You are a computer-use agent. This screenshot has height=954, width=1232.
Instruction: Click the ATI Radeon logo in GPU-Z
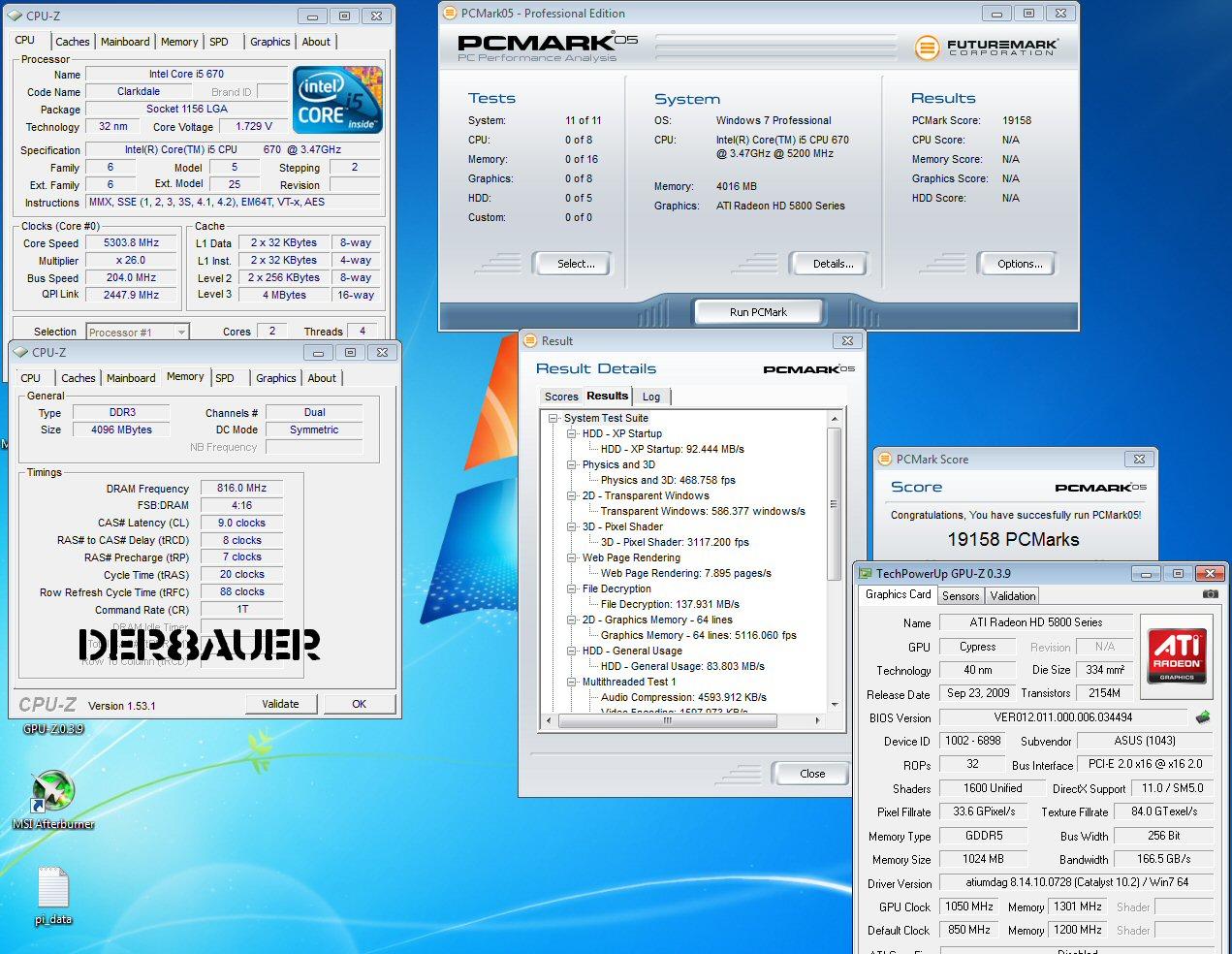1177,655
